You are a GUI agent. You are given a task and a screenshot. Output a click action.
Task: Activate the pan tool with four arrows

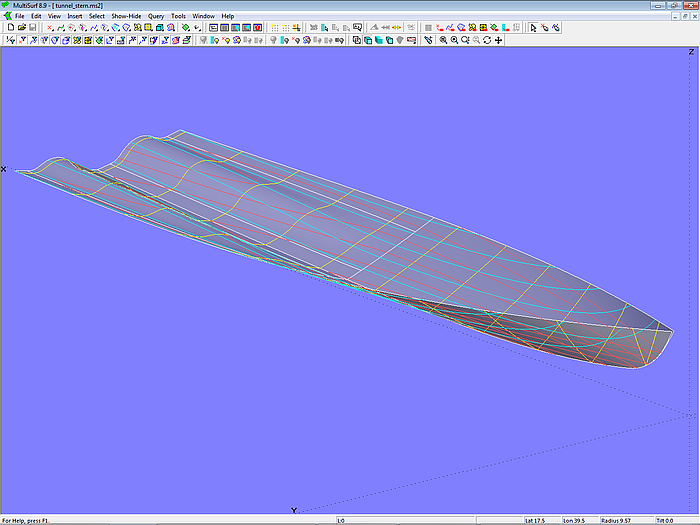pyautogui.click(x=498, y=40)
